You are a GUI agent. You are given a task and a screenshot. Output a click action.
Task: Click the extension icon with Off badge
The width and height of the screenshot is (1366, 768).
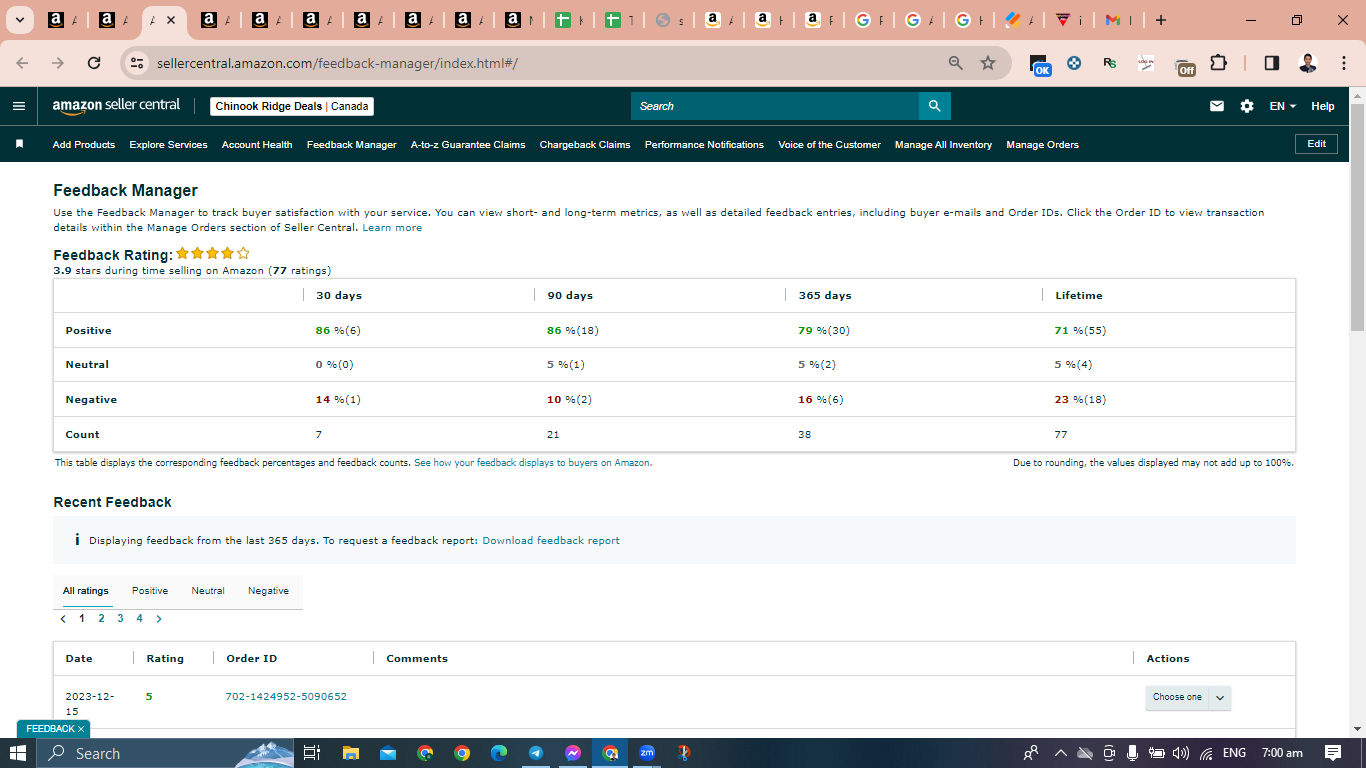pos(1185,66)
